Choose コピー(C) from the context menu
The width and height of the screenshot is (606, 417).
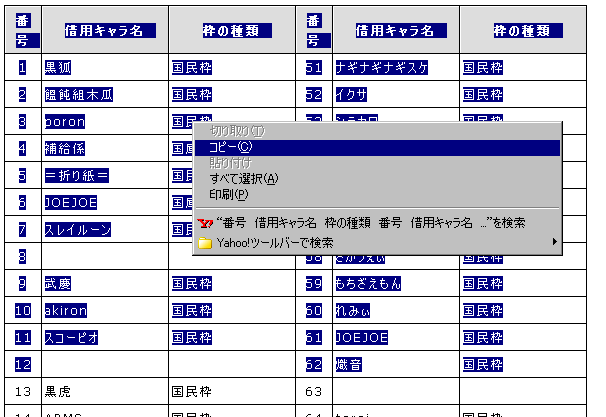click(x=377, y=147)
